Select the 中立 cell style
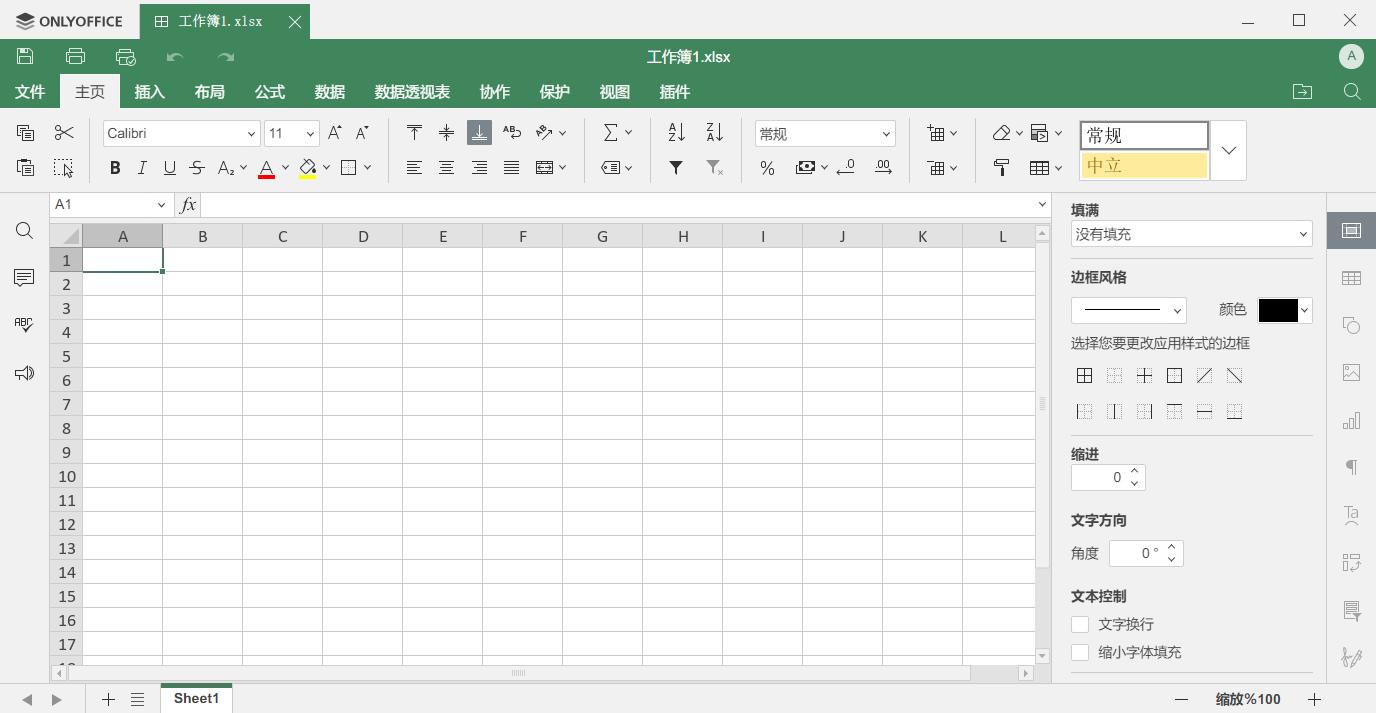This screenshot has width=1376, height=713. (x=1144, y=166)
